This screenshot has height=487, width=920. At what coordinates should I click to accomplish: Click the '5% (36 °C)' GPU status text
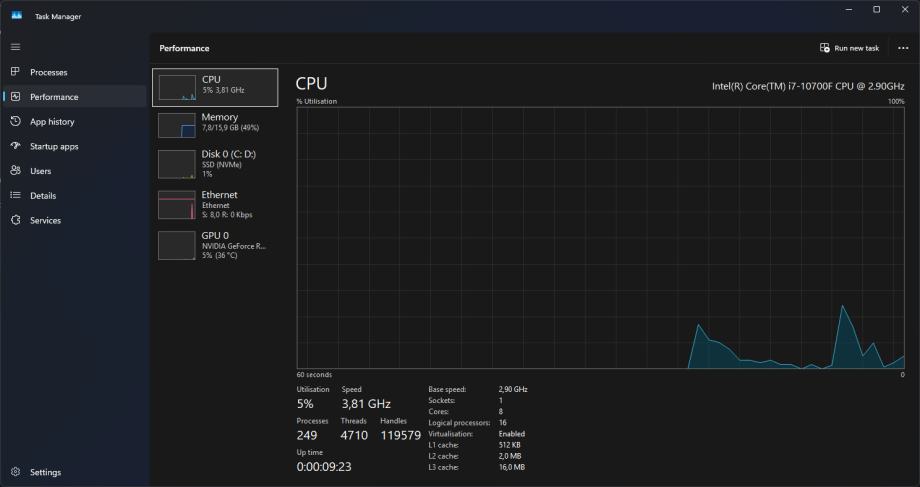219,255
